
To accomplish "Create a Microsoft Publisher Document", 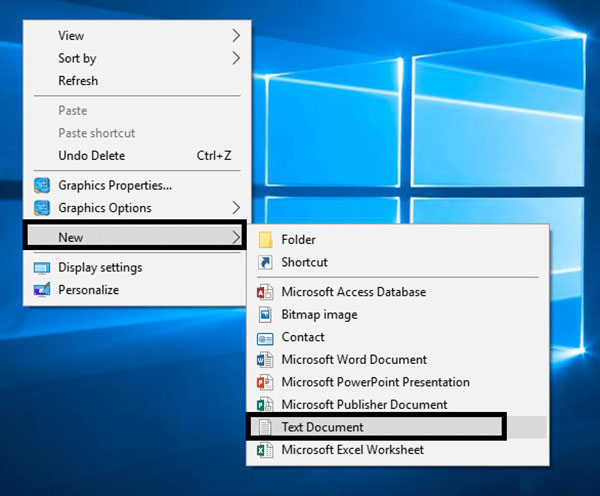I will point(398,405).
